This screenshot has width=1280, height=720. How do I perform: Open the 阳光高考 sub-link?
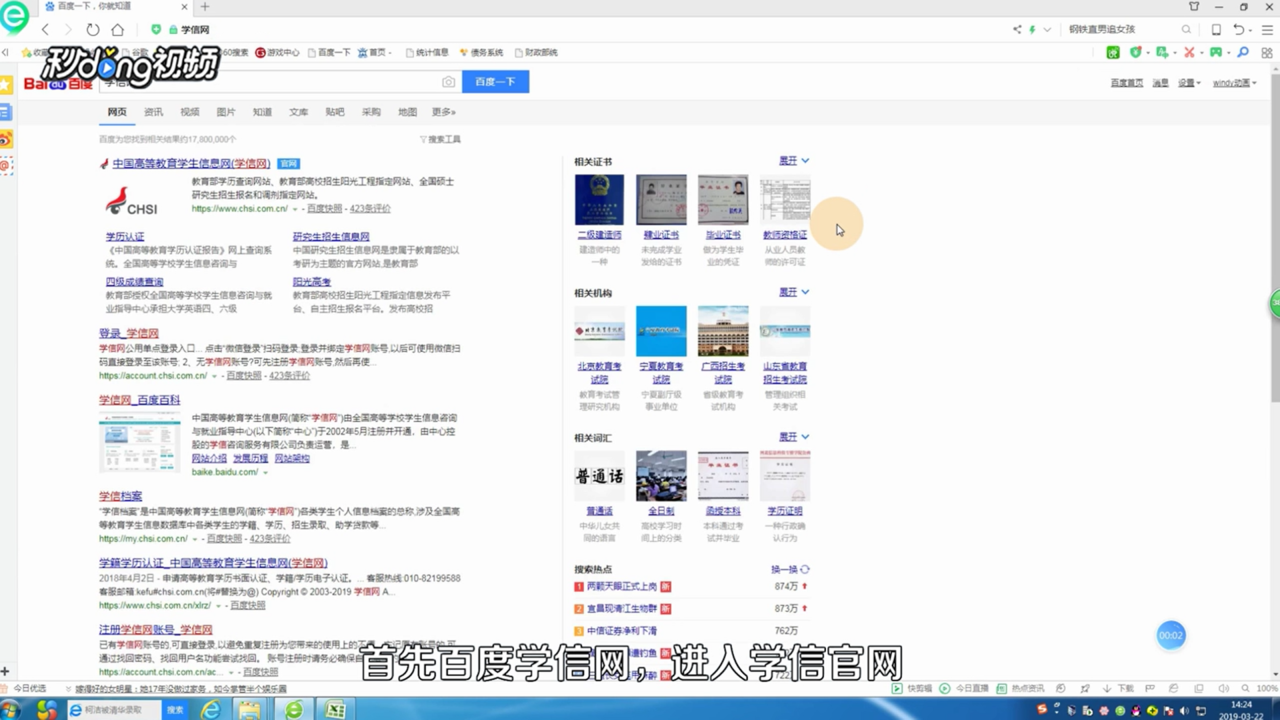coord(312,282)
